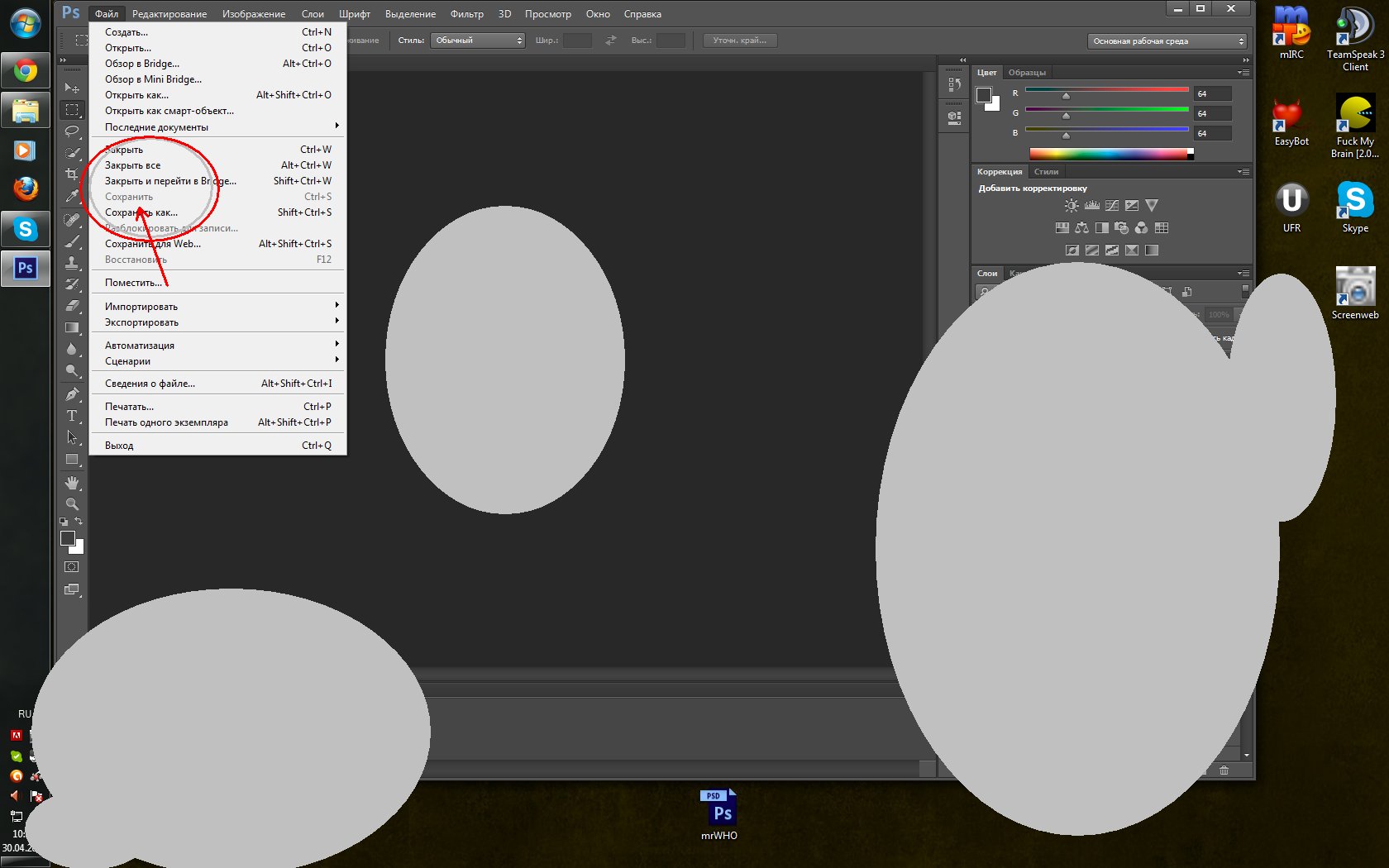Click the color spectrum ramp
The width and height of the screenshot is (1389, 868).
tap(1110, 155)
